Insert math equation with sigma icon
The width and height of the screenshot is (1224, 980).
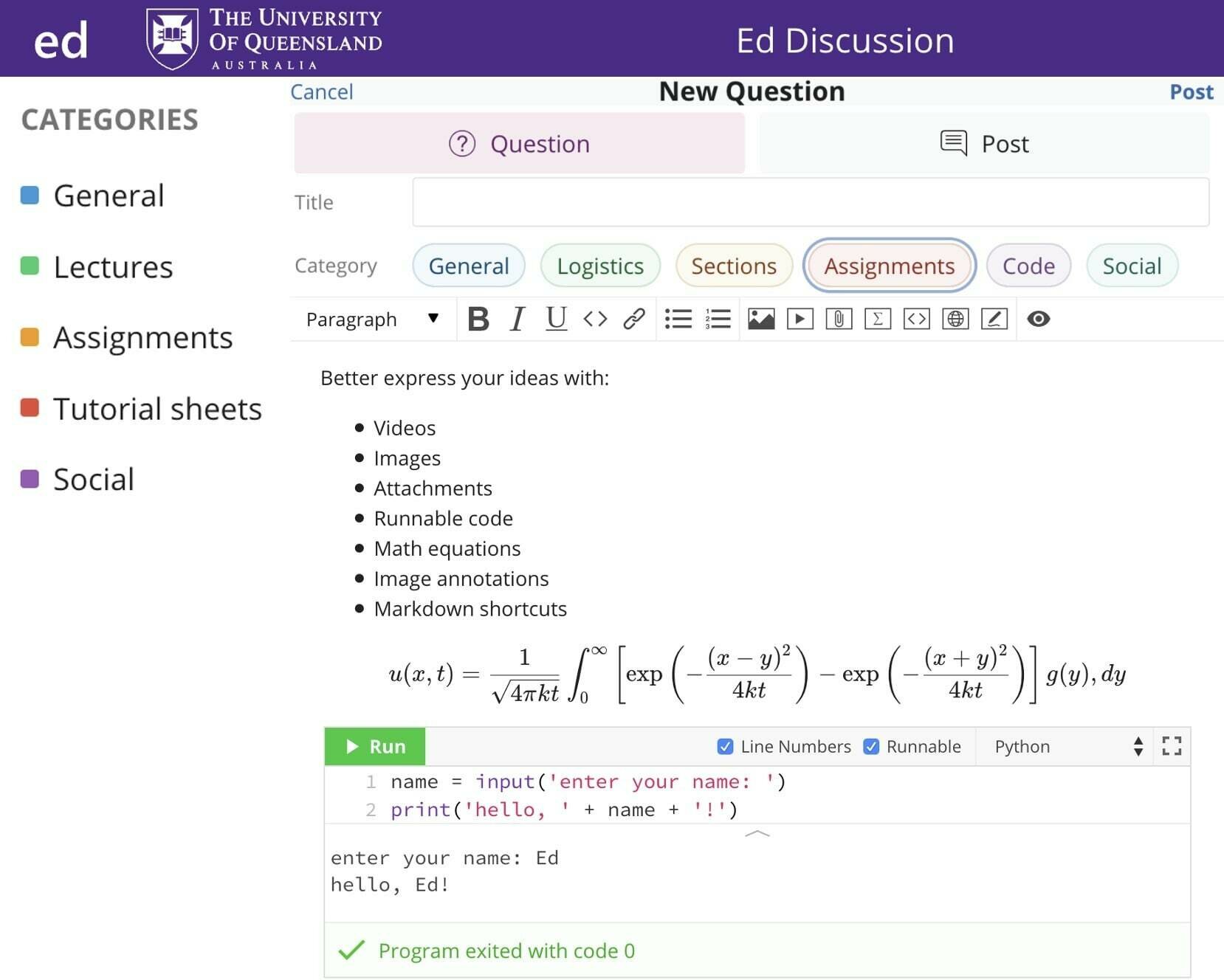click(878, 320)
